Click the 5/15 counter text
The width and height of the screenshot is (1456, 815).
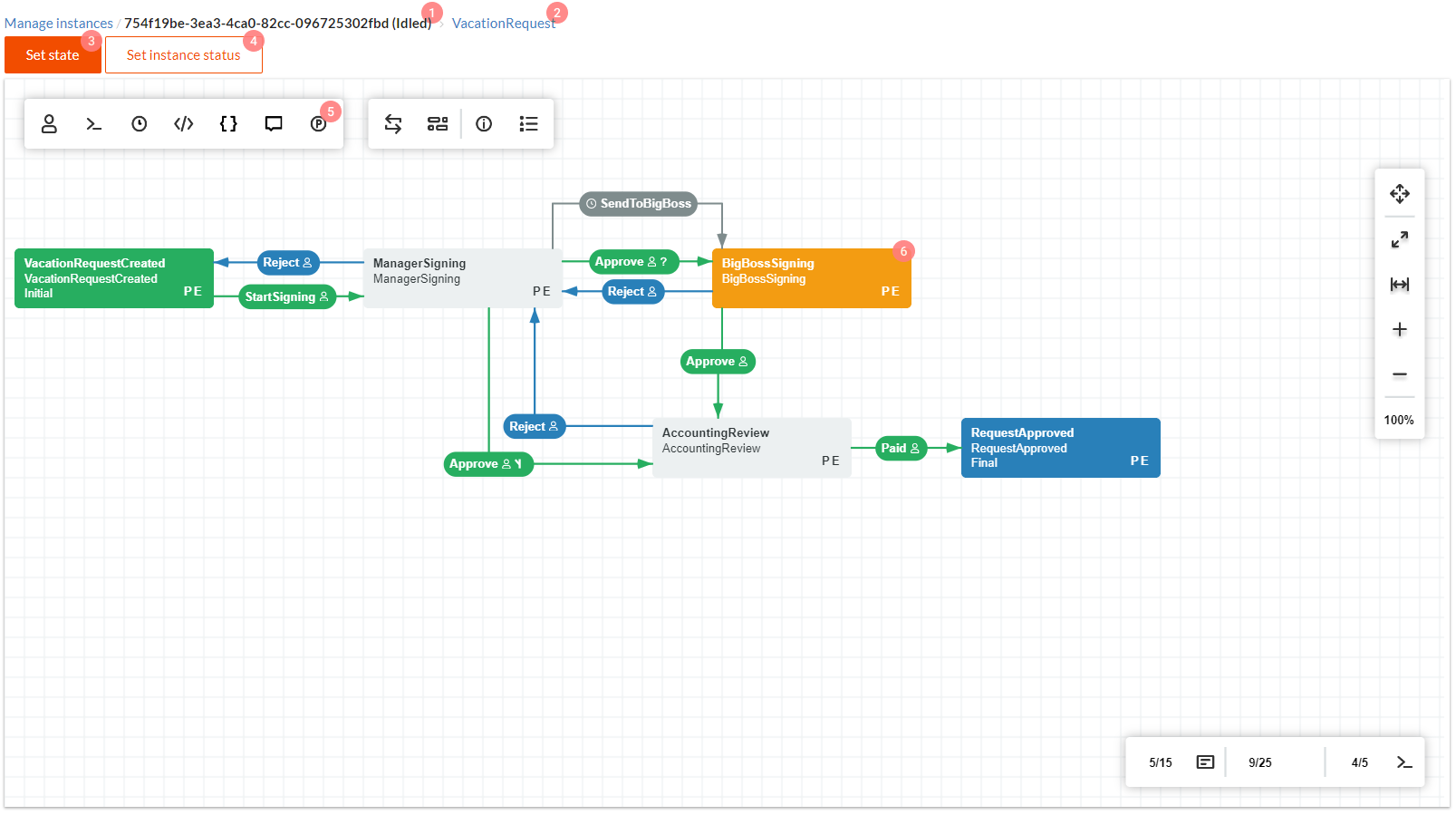coord(1161,762)
